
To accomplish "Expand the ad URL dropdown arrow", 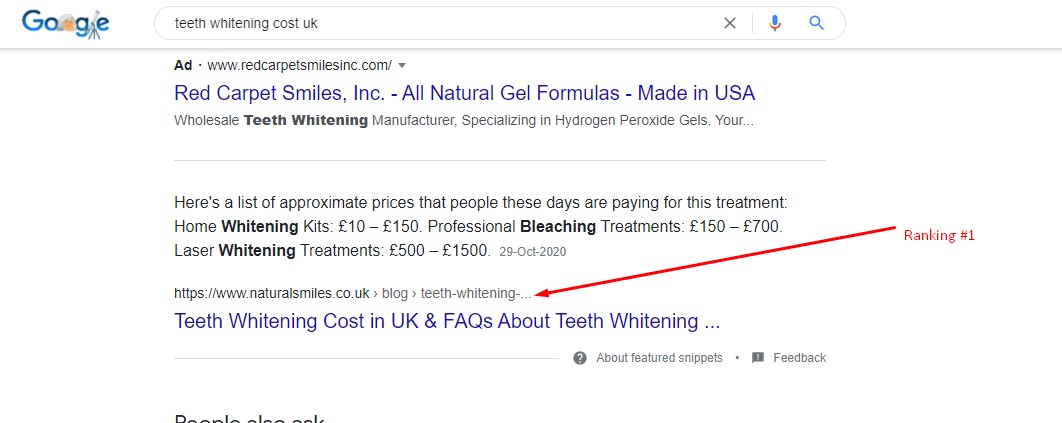I will (402, 65).
